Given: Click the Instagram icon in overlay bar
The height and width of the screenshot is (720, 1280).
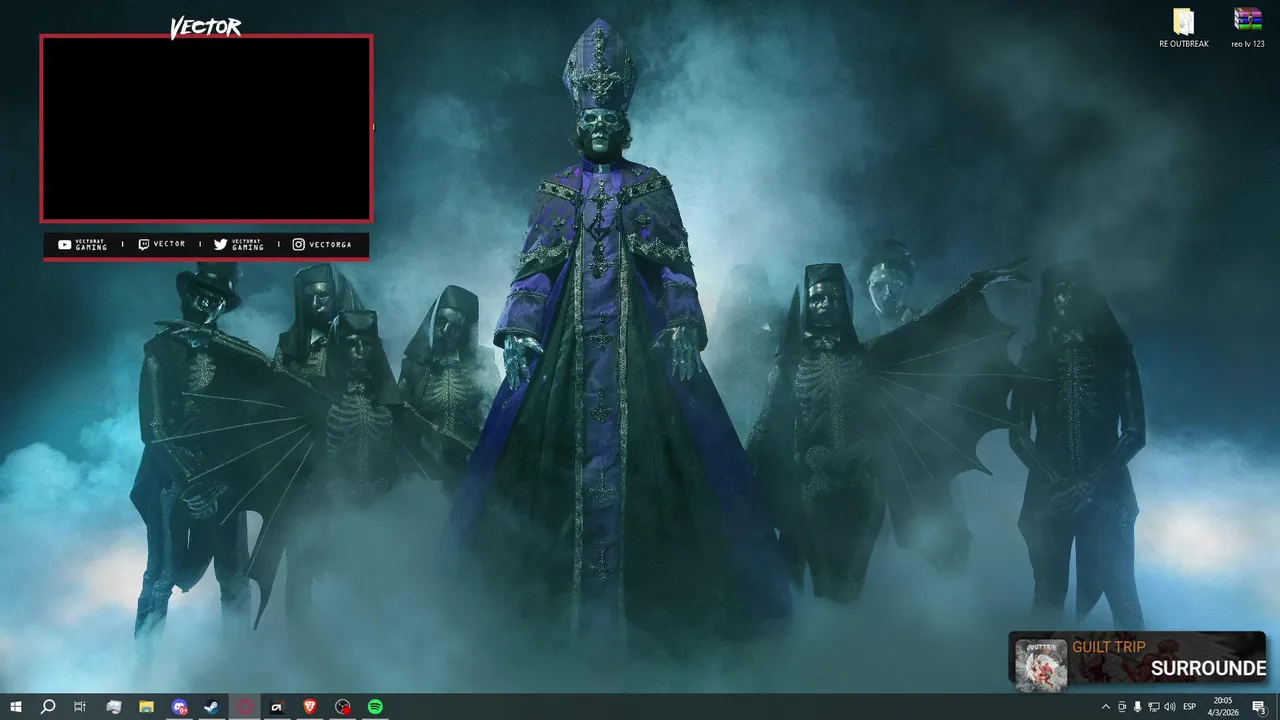Looking at the screenshot, I should point(298,244).
